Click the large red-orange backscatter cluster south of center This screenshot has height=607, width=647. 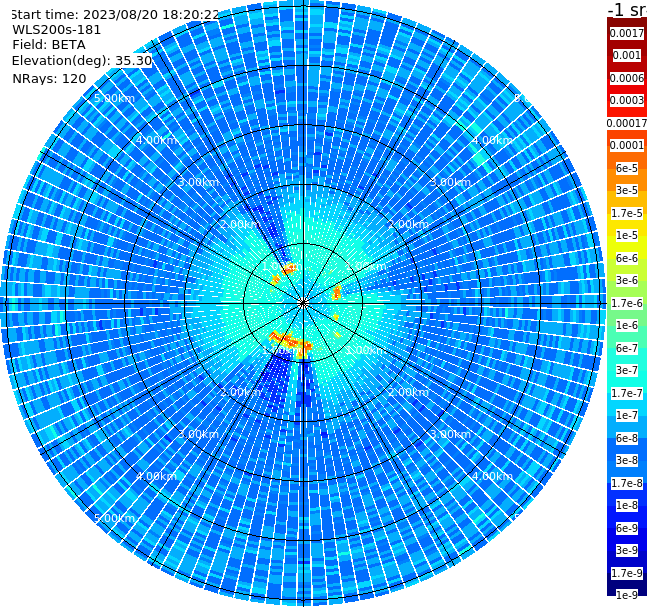[x=291, y=342]
